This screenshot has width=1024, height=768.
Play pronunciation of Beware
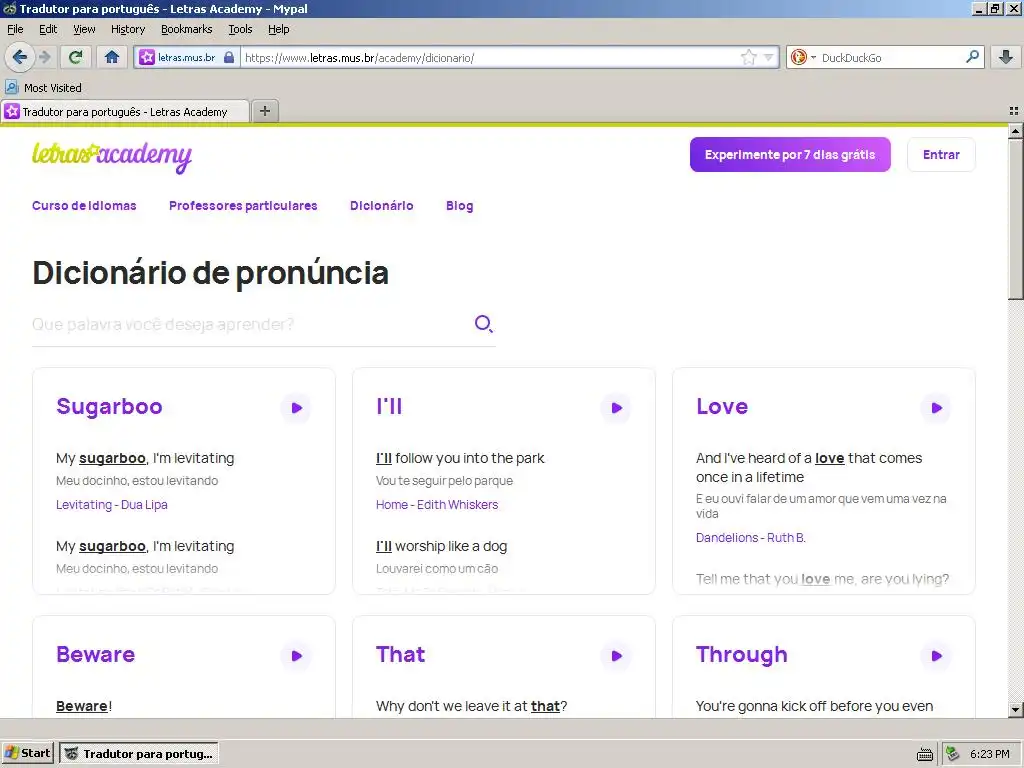tap(296, 656)
